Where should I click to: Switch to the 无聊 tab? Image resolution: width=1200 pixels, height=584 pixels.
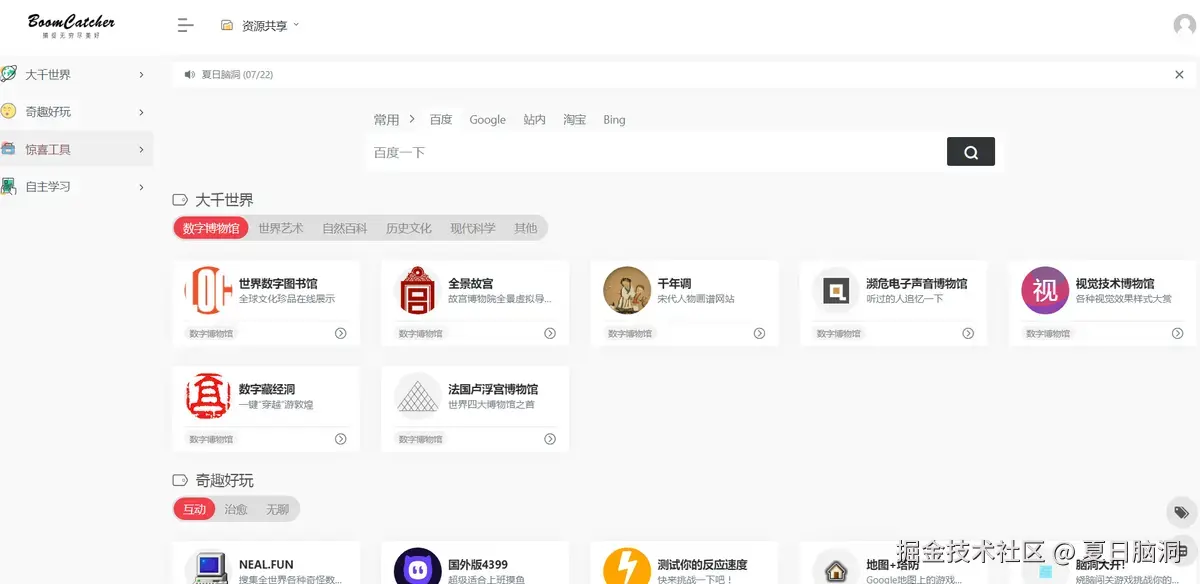click(x=277, y=509)
